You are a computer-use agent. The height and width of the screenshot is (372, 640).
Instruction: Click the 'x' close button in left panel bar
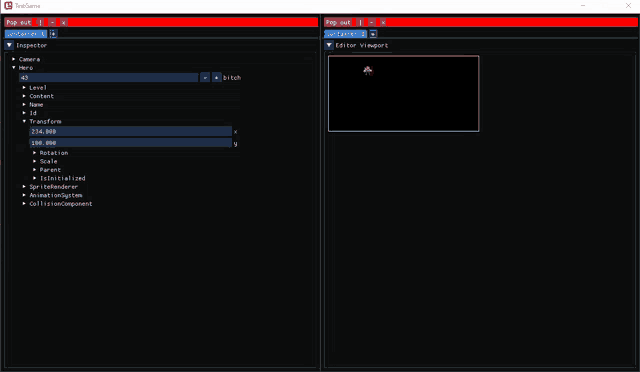[63, 22]
